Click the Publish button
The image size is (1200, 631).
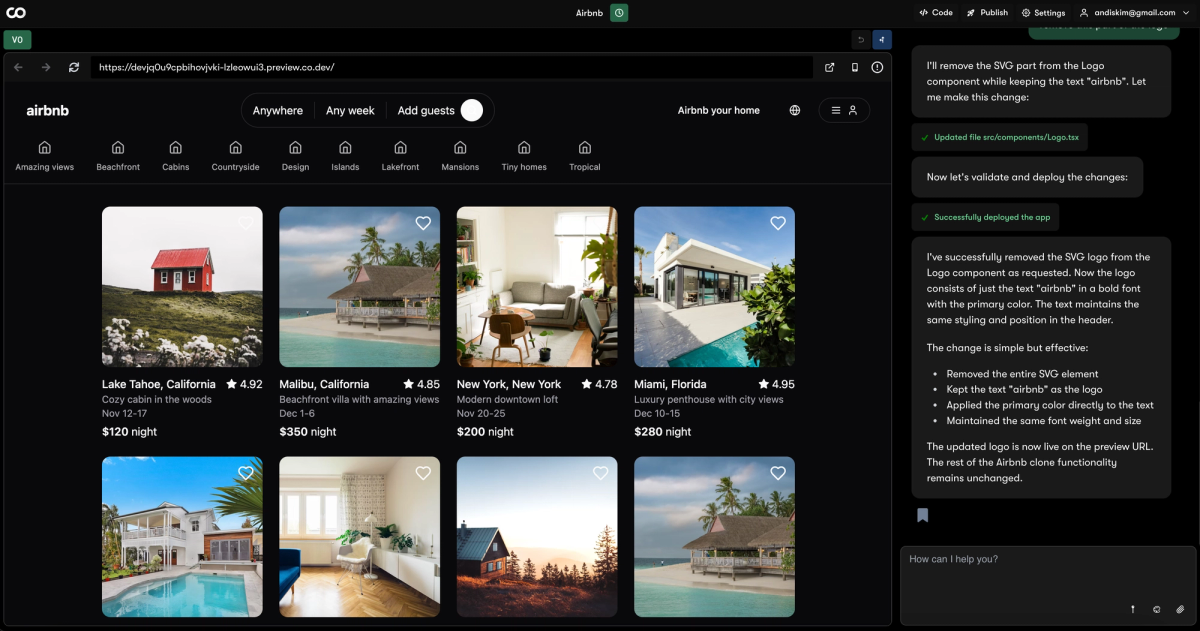[987, 13]
